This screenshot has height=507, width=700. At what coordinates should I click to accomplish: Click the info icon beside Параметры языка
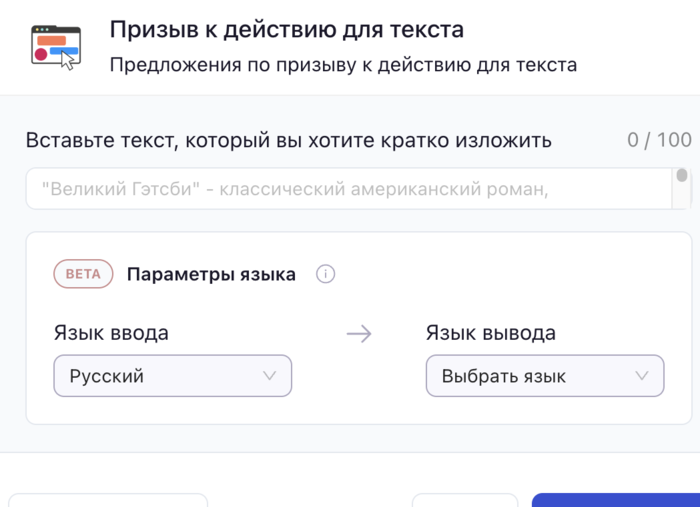pyautogui.click(x=325, y=274)
